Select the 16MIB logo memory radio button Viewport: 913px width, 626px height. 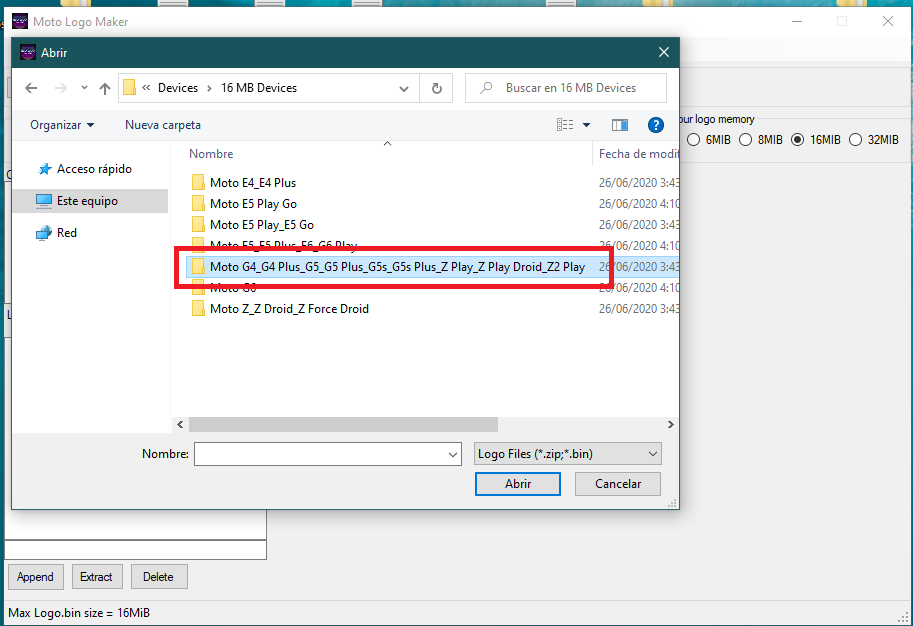tap(798, 140)
